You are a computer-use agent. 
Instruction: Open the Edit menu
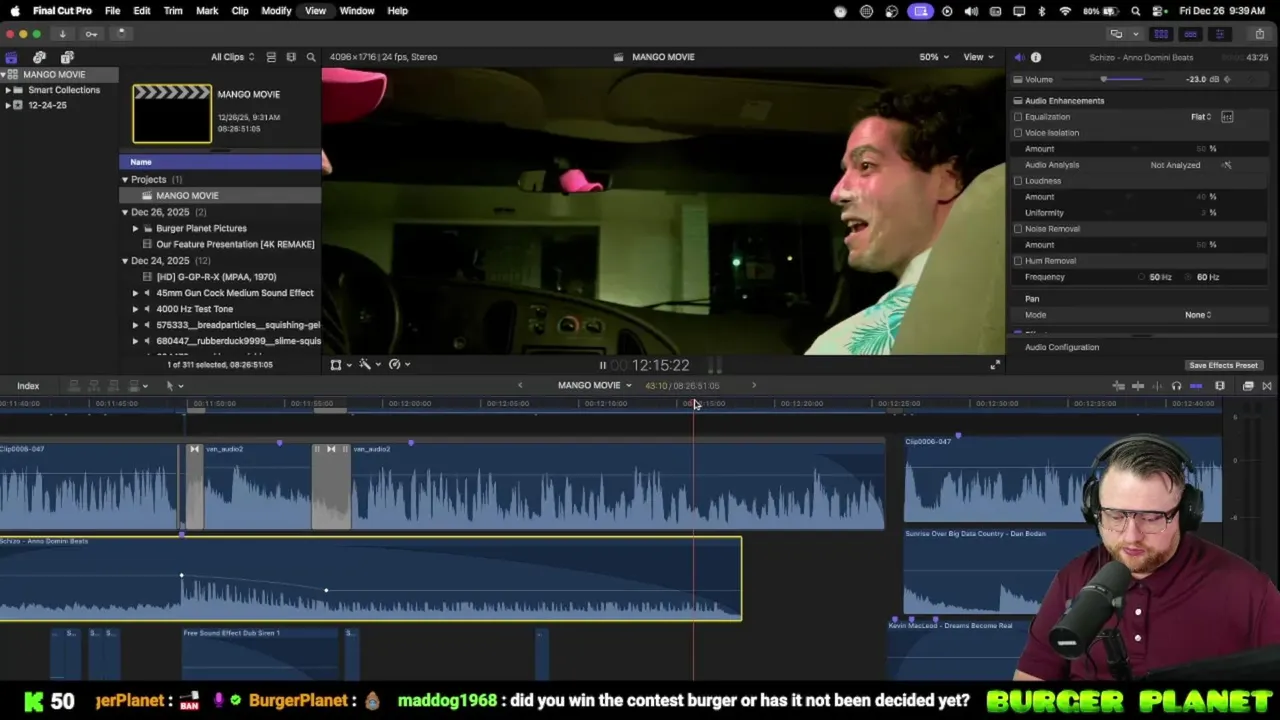click(x=142, y=11)
